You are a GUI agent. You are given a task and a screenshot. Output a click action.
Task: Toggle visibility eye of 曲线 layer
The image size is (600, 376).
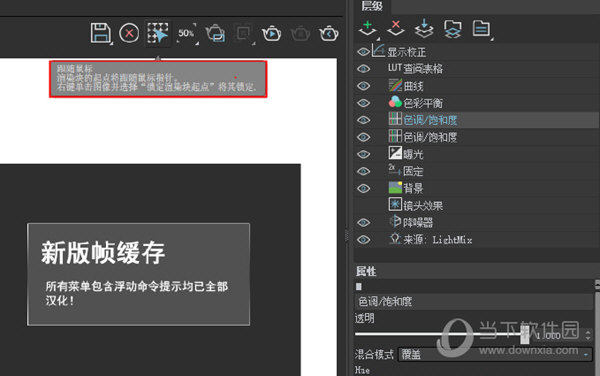pyautogui.click(x=363, y=86)
